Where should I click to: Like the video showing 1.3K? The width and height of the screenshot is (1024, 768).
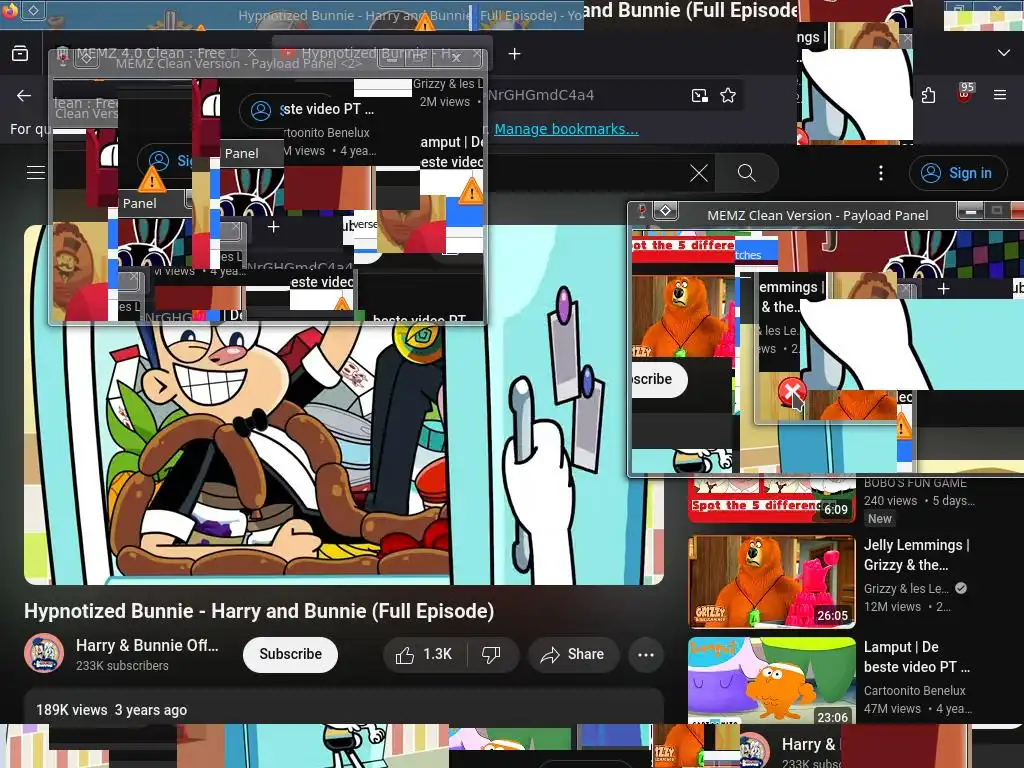424,654
